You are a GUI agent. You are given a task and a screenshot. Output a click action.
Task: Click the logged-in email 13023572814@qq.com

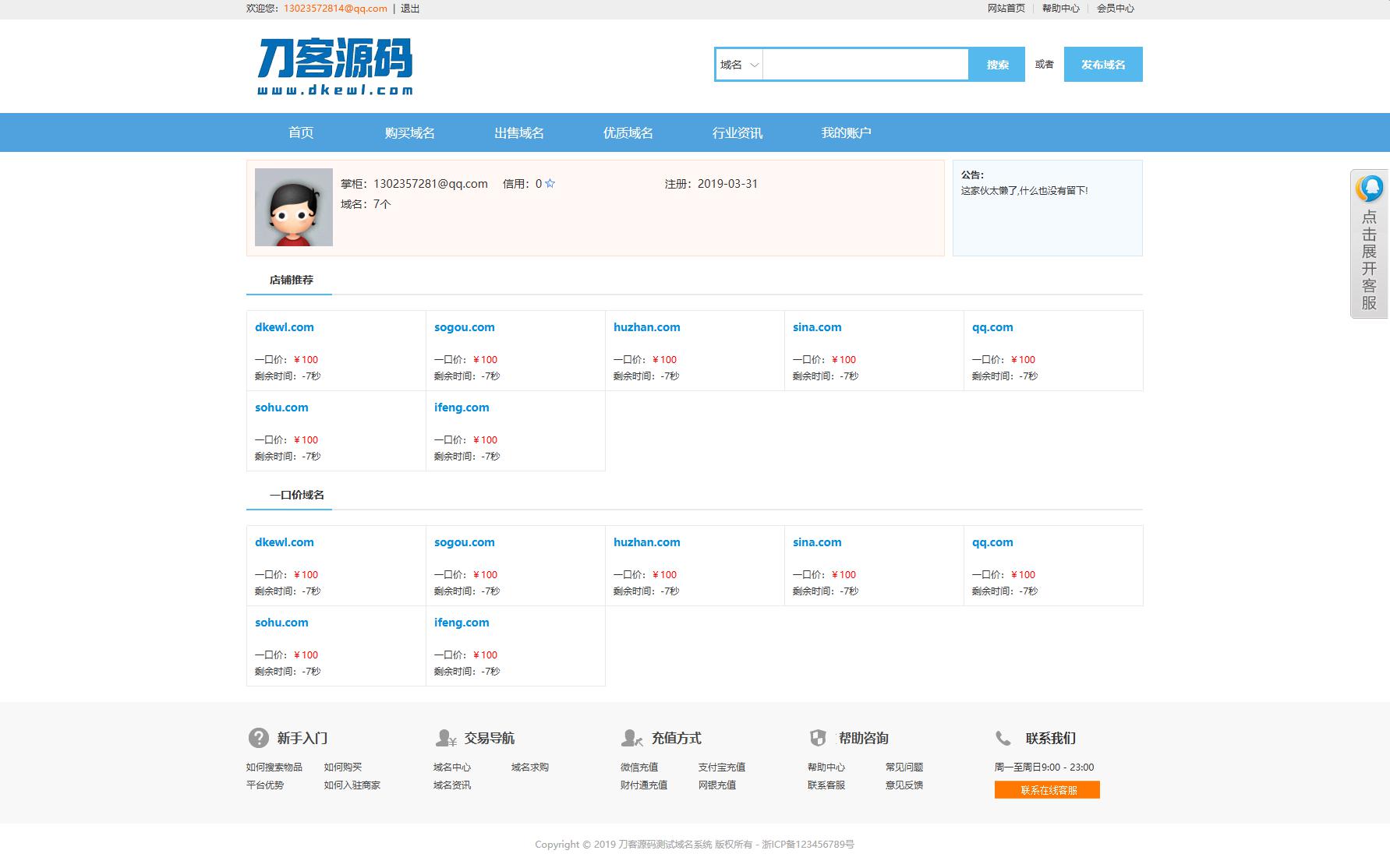click(x=335, y=9)
